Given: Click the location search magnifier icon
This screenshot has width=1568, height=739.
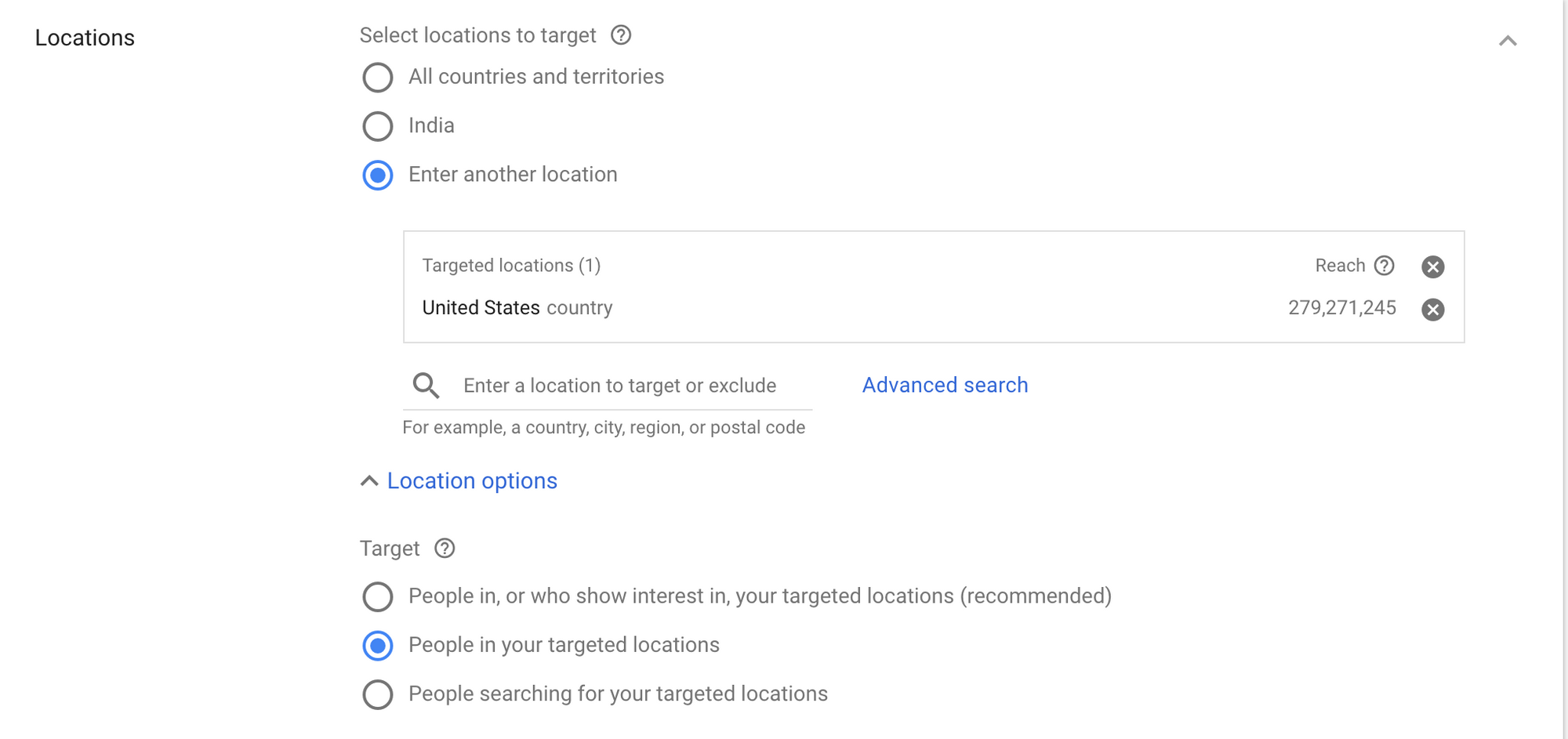Looking at the screenshot, I should click(x=426, y=386).
